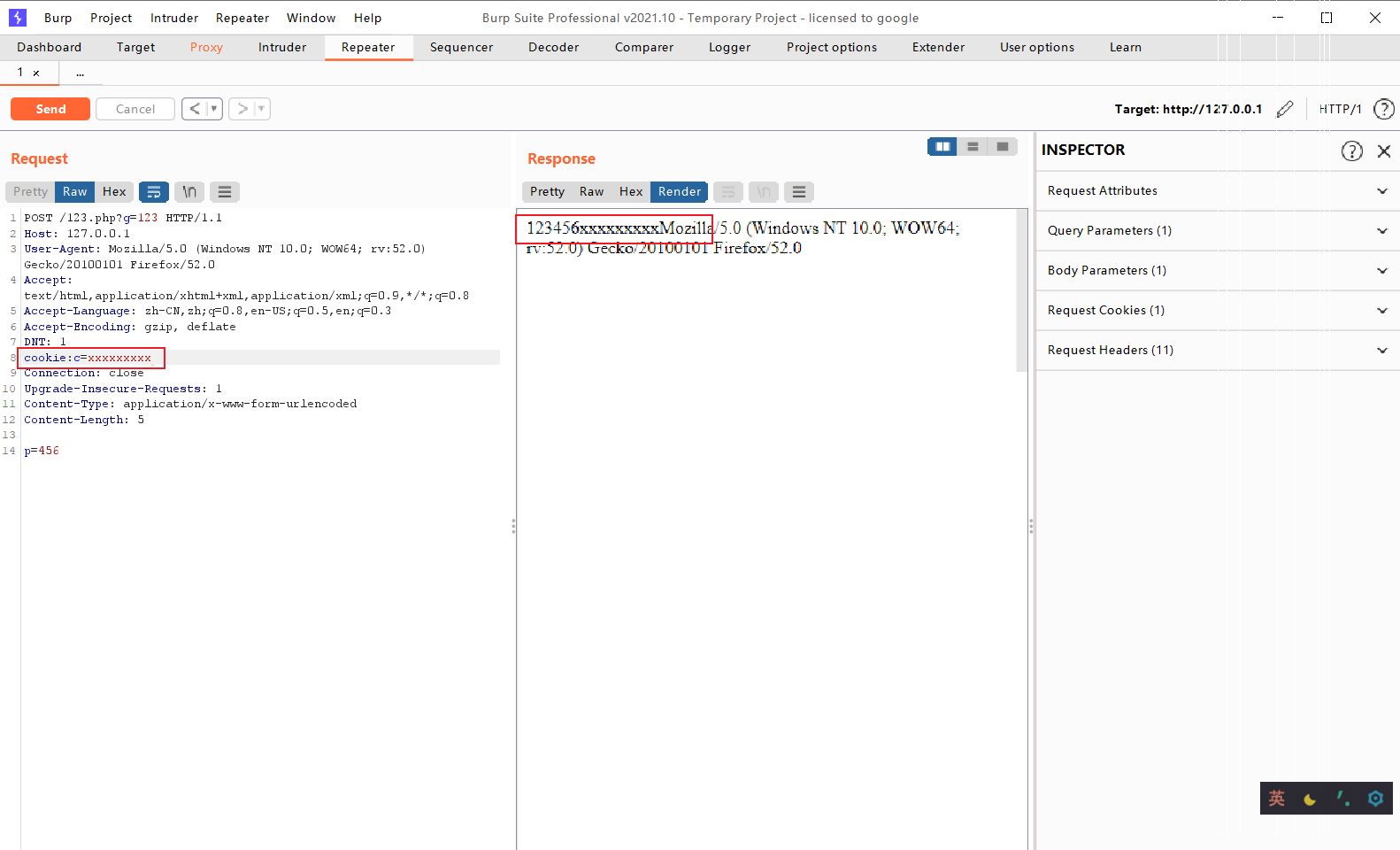This screenshot has width=1400, height=850.
Task: Expand Body Parameters (1) section
Action: pyautogui.click(x=1218, y=270)
